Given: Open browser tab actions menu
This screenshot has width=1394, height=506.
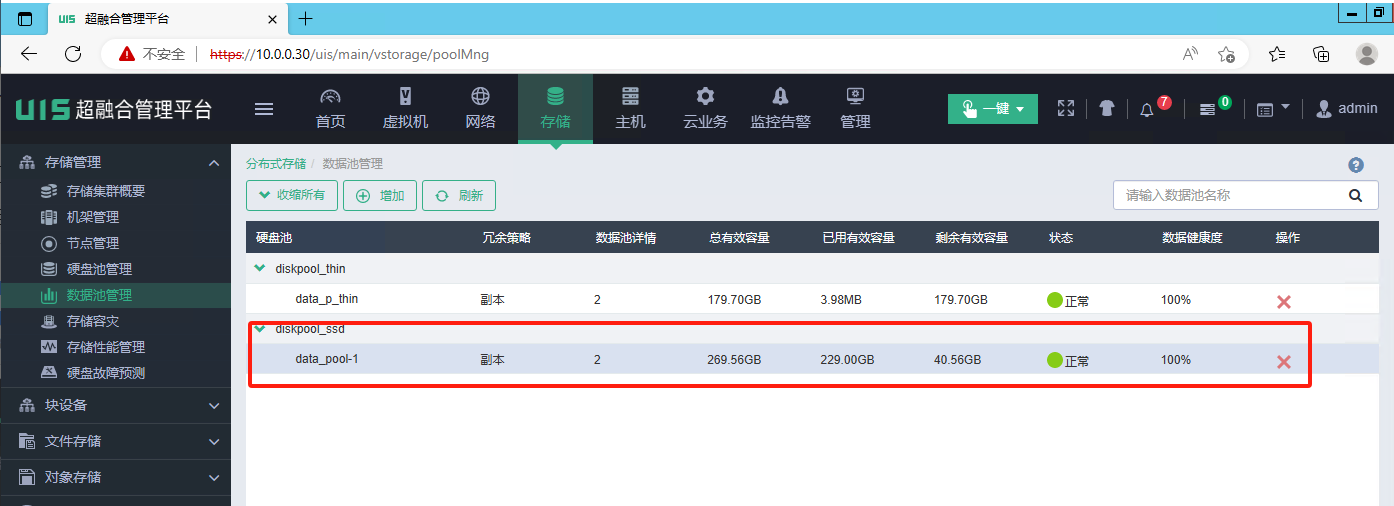Looking at the screenshot, I should click(x=25, y=19).
